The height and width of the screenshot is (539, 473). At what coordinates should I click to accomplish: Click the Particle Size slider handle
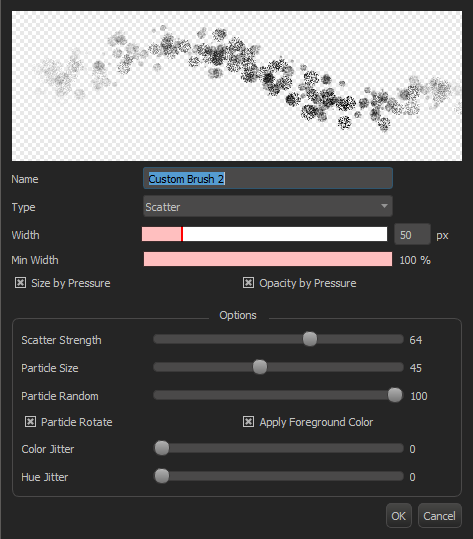pyautogui.click(x=260, y=367)
